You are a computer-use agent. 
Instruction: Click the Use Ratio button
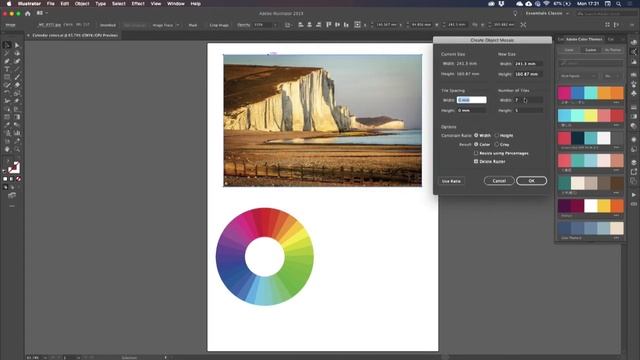click(x=451, y=181)
